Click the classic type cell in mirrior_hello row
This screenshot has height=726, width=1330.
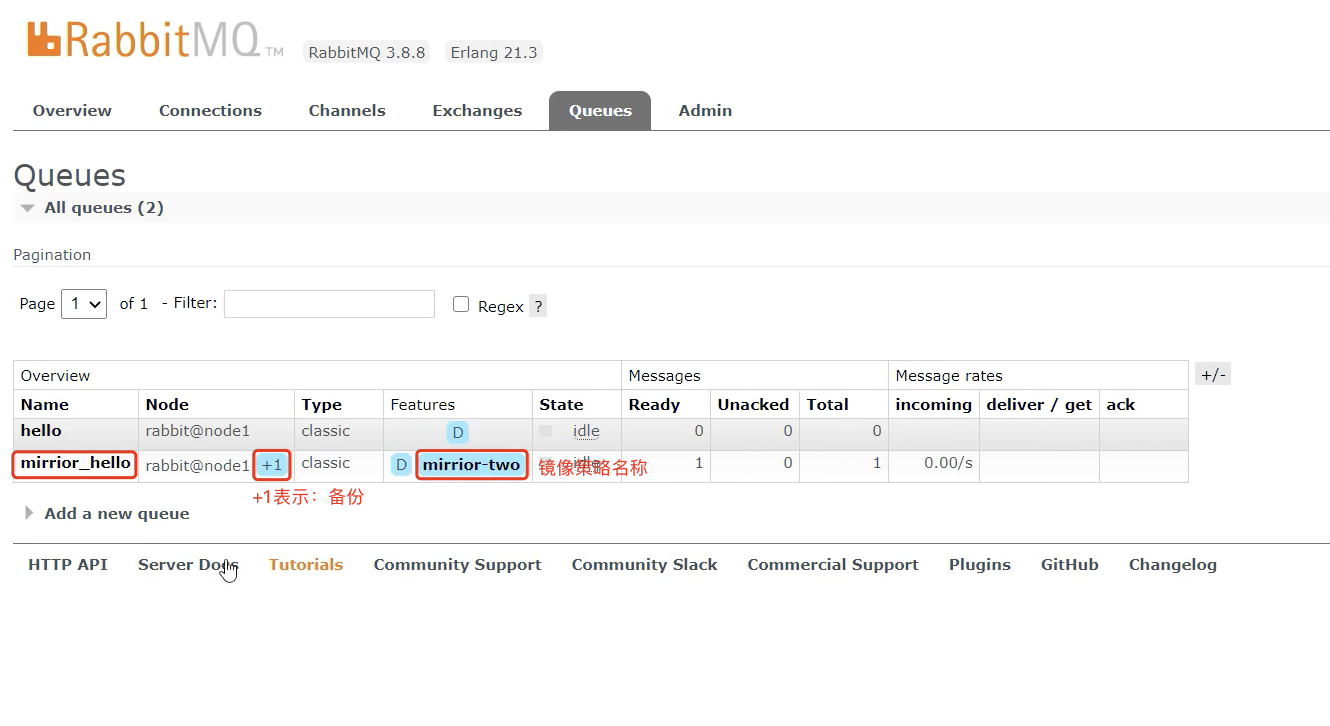[326, 463]
